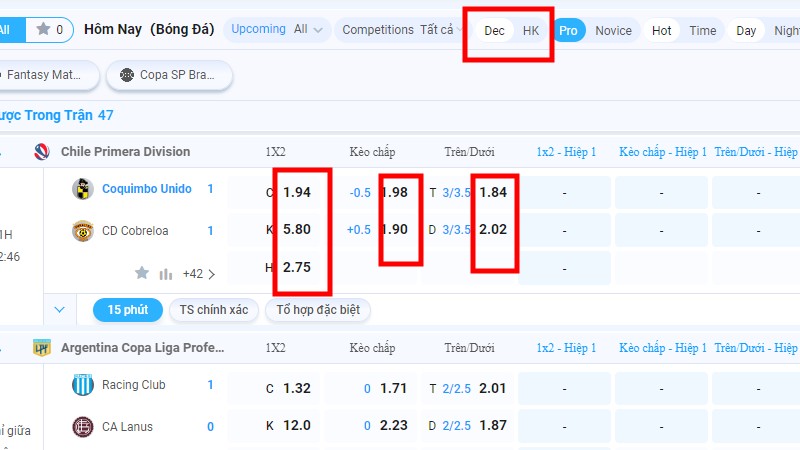
Task: Open the Competitions Tất cả dropdown
Action: [x=397, y=30]
